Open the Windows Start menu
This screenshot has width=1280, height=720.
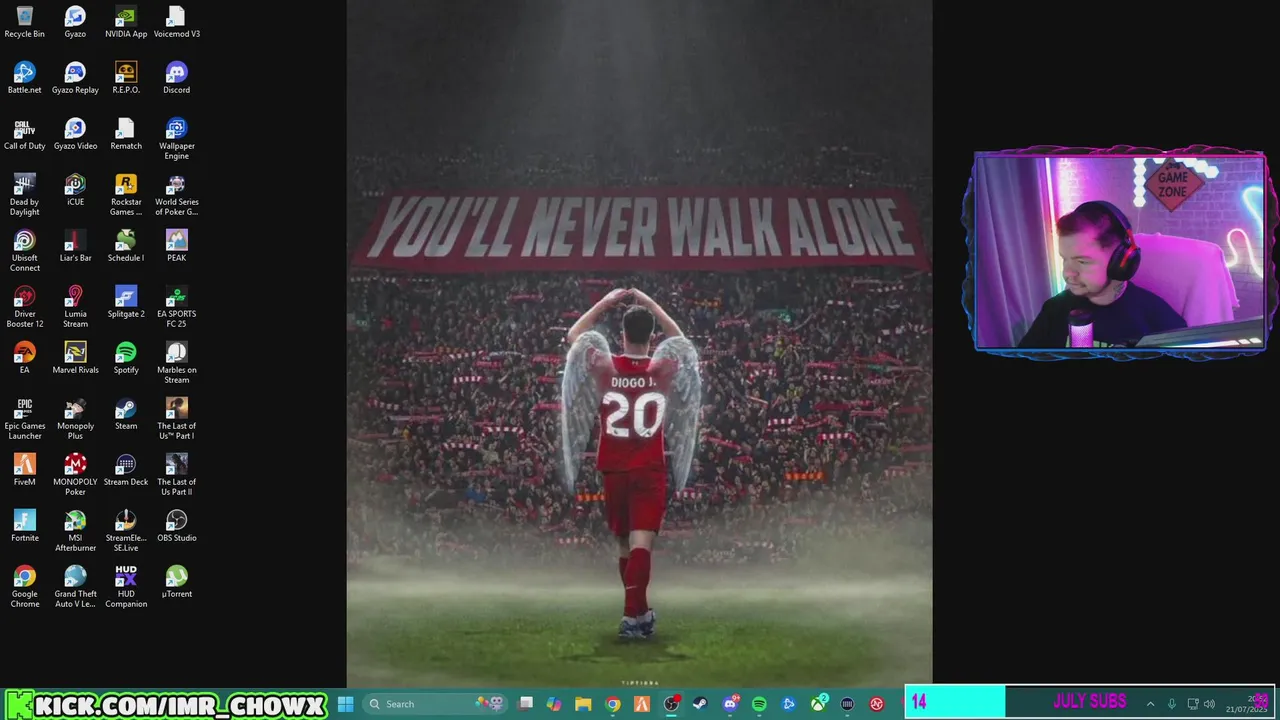tap(345, 704)
